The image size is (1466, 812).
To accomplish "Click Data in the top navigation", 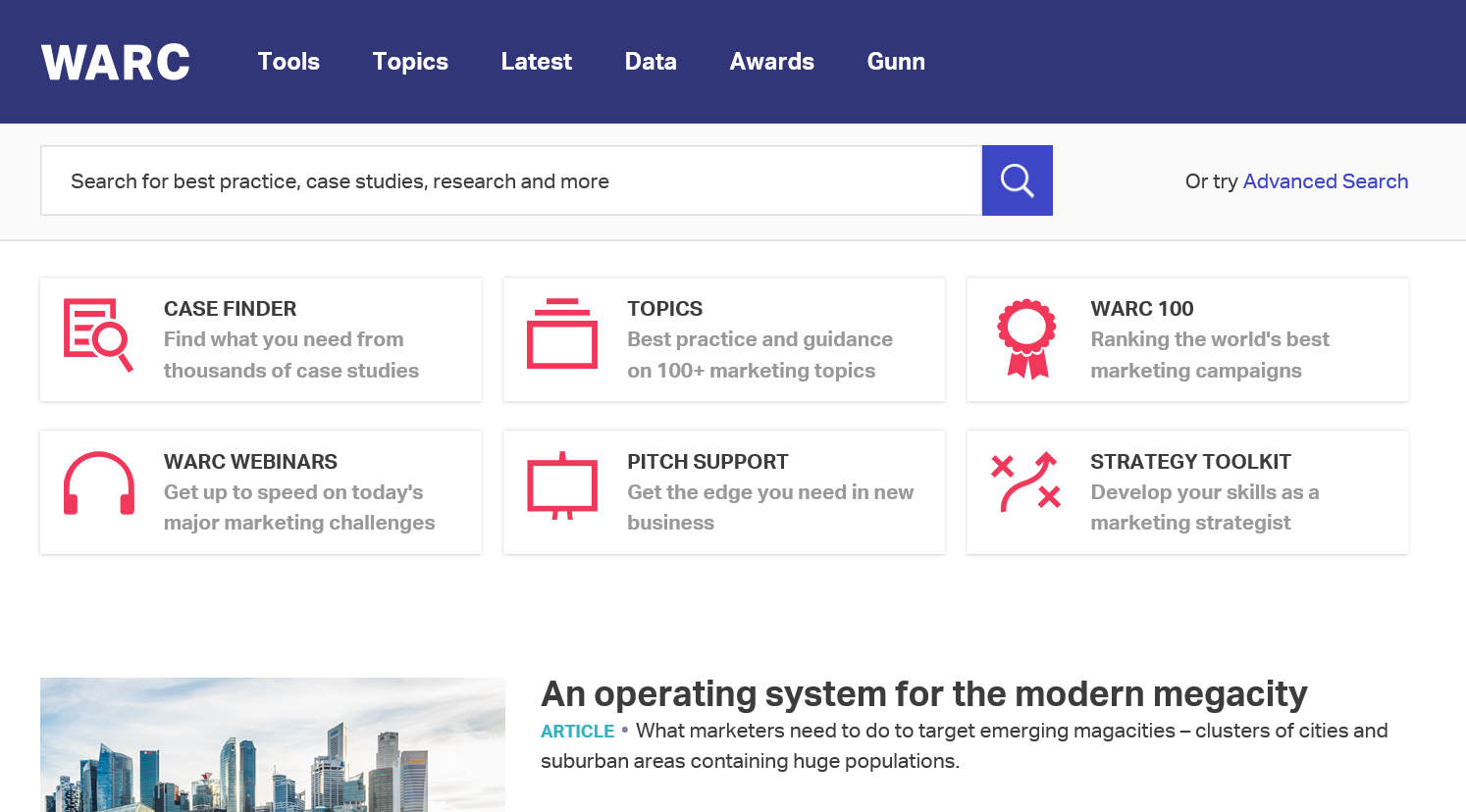I will [651, 61].
